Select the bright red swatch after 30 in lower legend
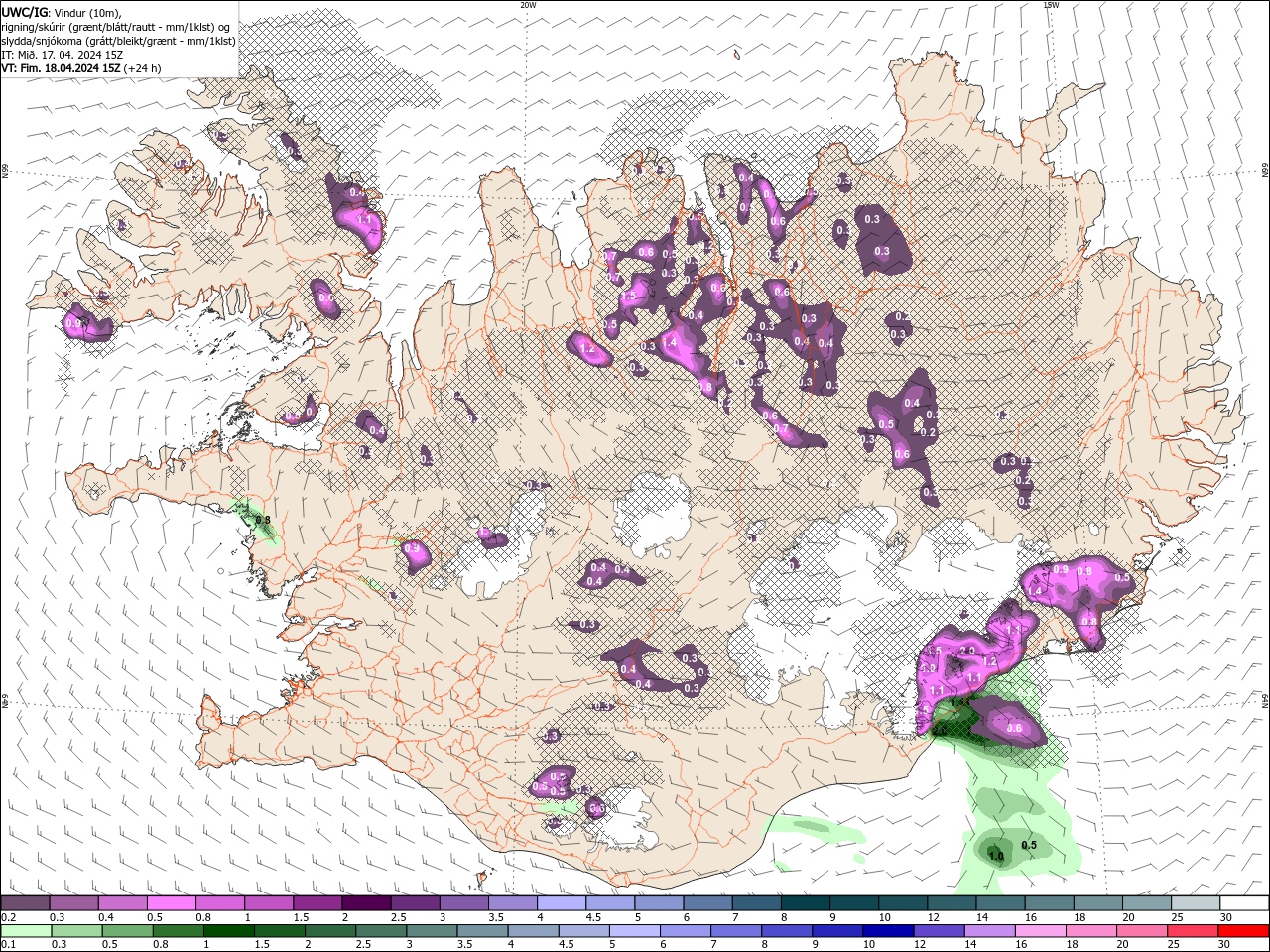1270x952 pixels. pyautogui.click(x=1243, y=931)
